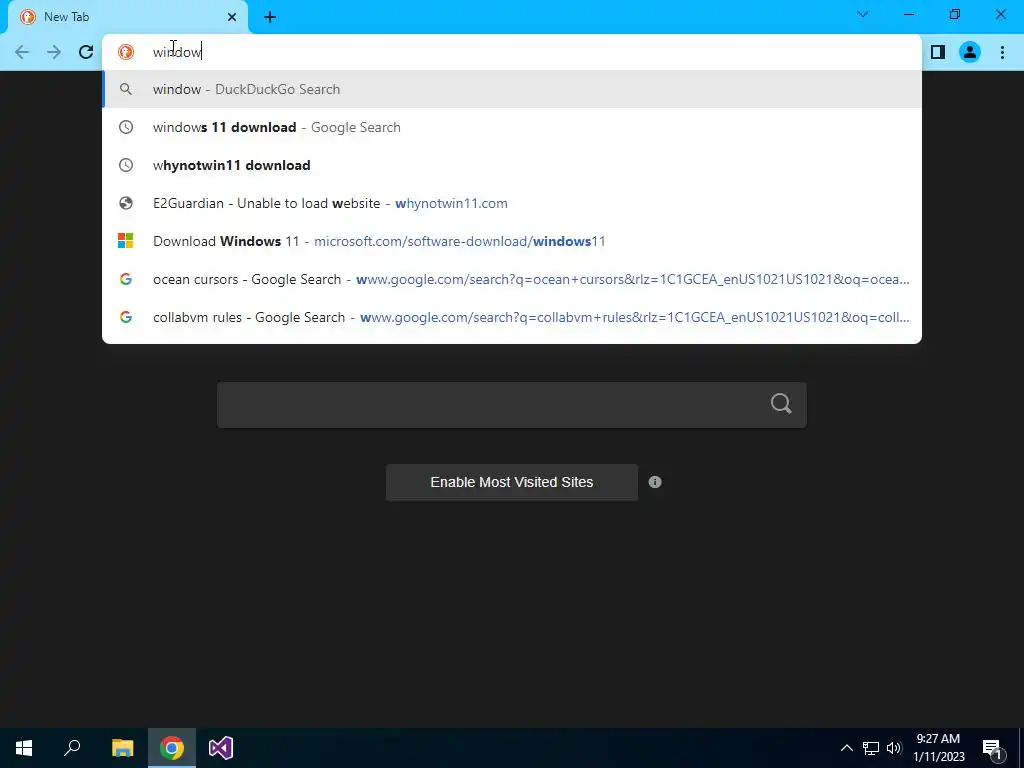Open File Explorer from taskbar

point(122,748)
